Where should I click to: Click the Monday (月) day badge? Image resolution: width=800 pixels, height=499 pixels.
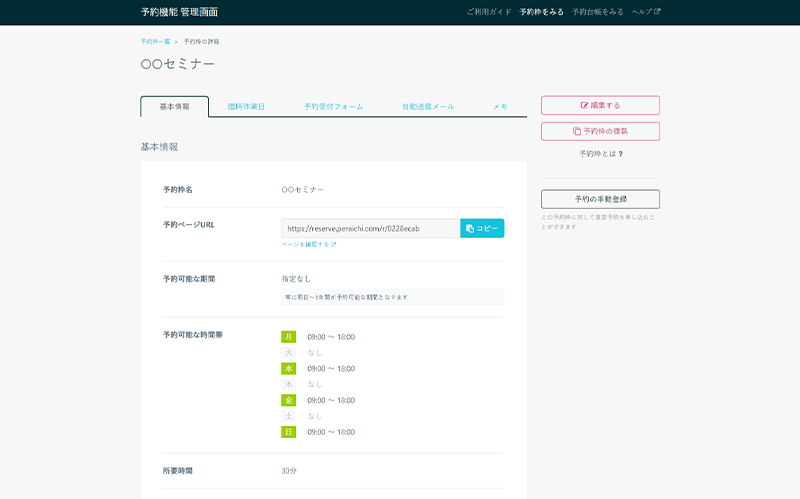click(289, 337)
